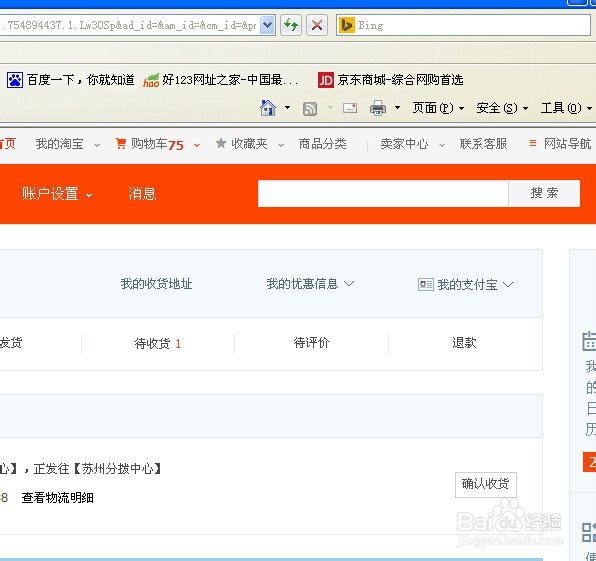Click the Print icon

378,108
